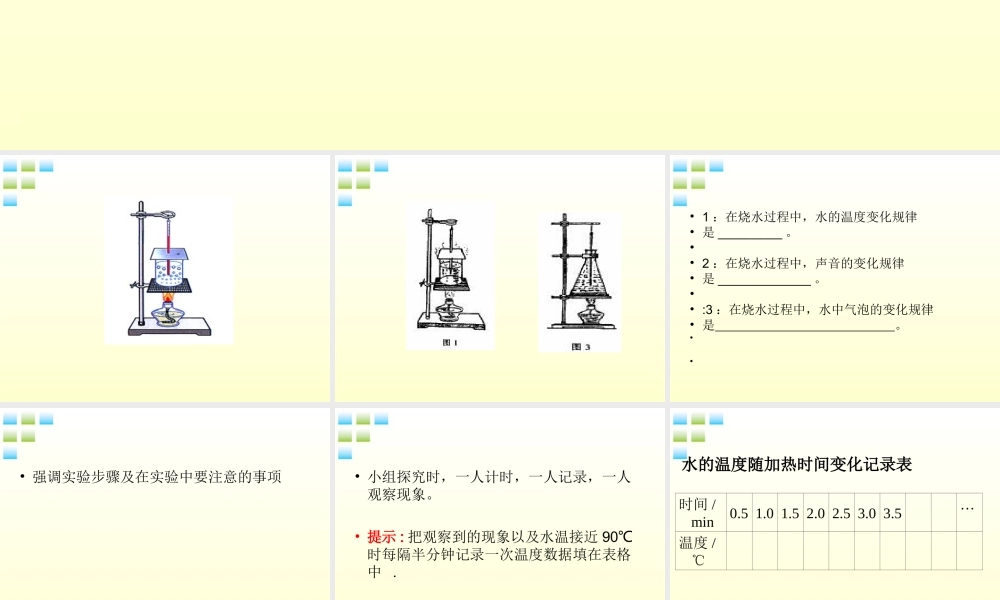
Task: Click the 时间 / min header cell
Action: [x=701, y=512]
